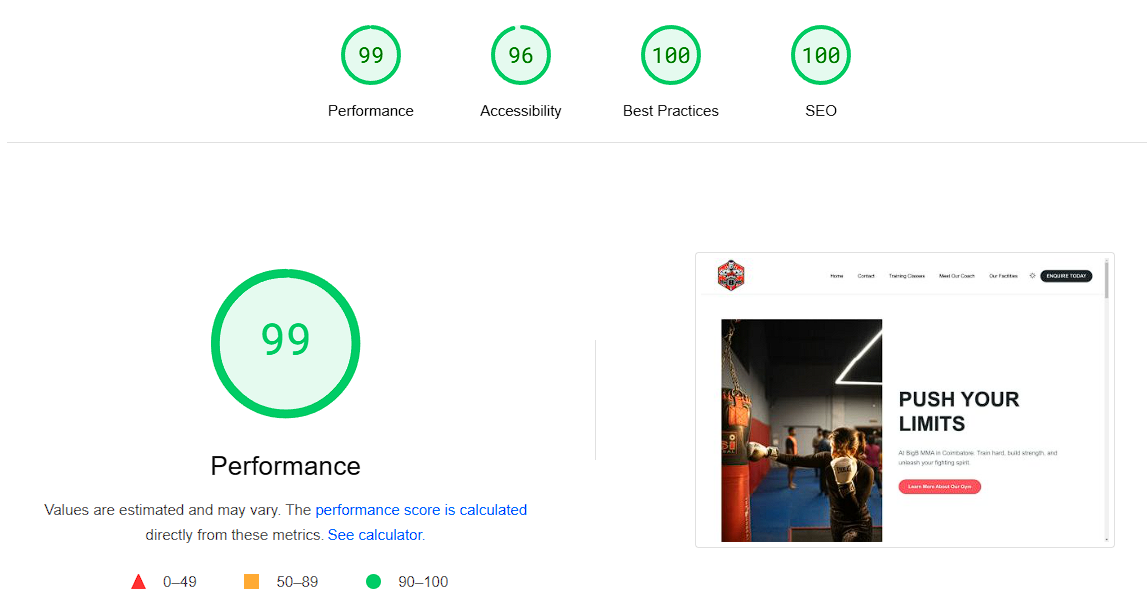The height and width of the screenshot is (606, 1147).
Task: Open the performance score is calculated link
Action: (421, 510)
